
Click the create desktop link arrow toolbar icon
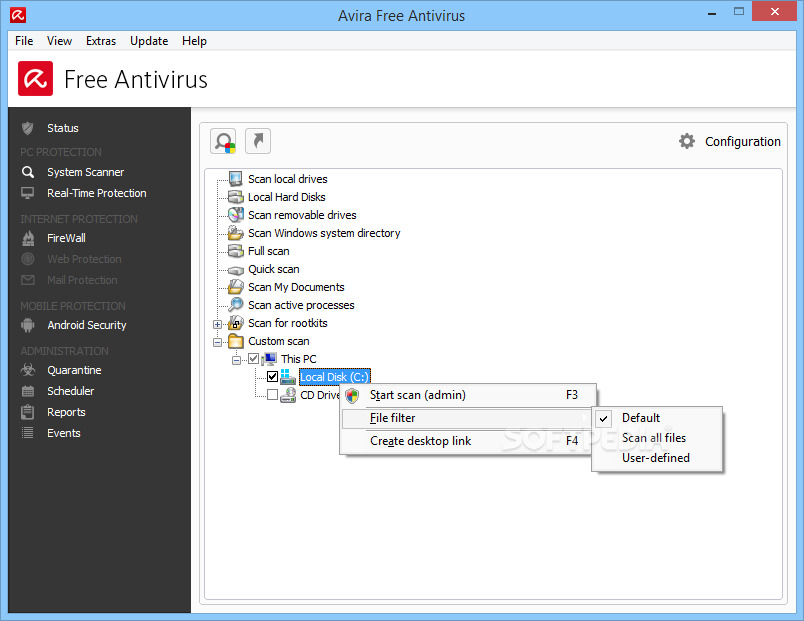point(258,141)
